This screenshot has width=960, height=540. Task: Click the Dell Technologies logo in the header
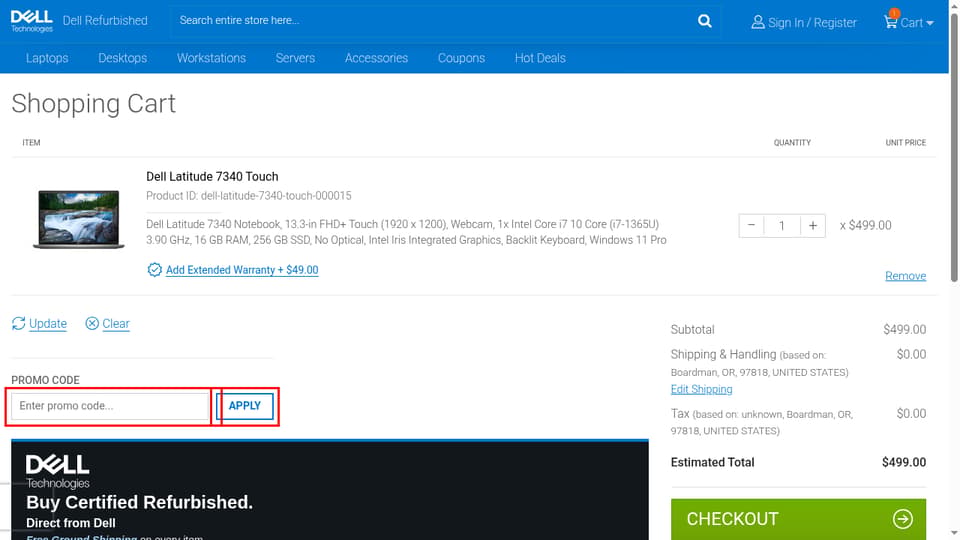coord(32,21)
